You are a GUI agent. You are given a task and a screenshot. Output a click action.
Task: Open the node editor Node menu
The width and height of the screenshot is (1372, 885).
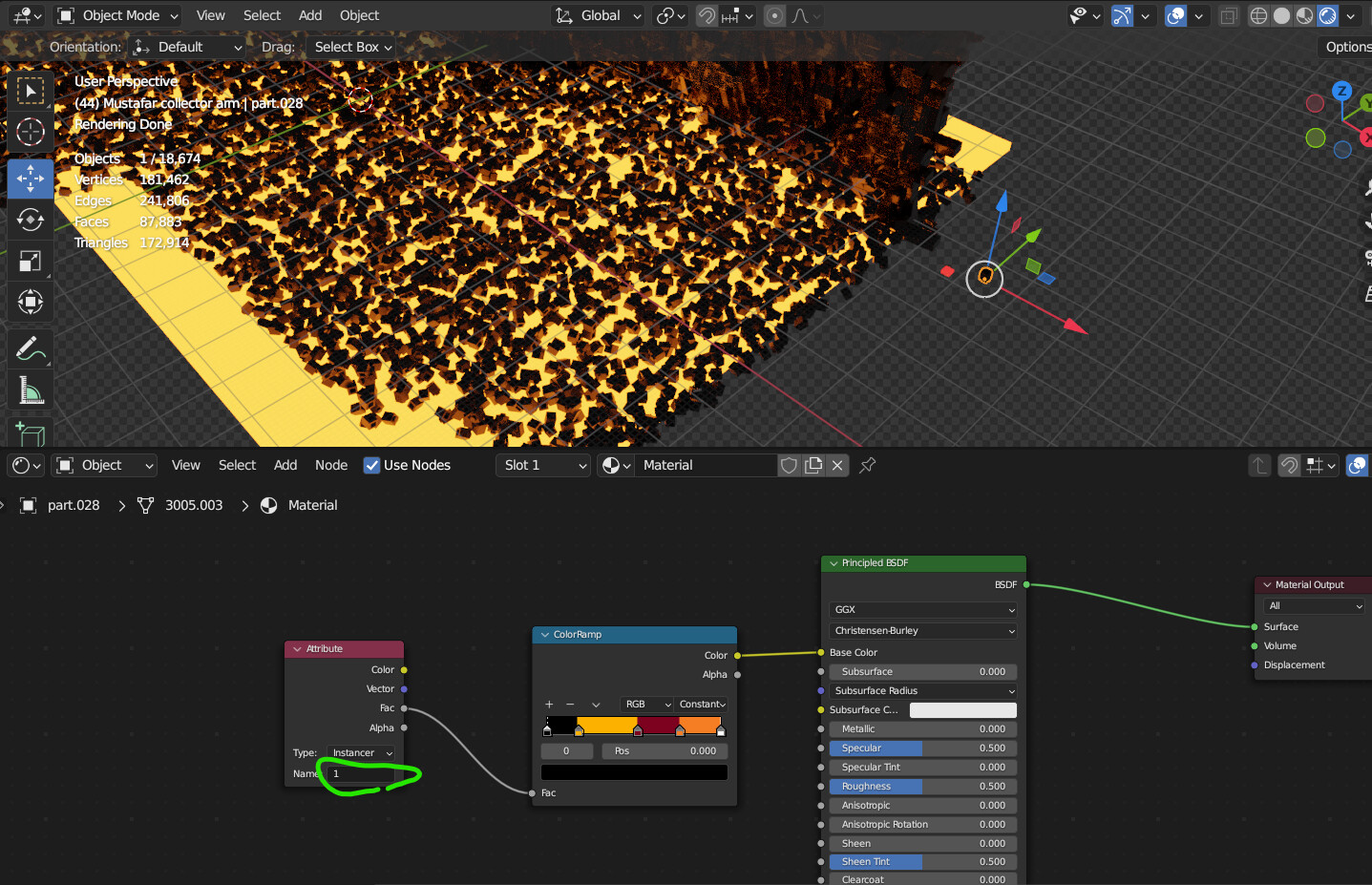[331, 465]
